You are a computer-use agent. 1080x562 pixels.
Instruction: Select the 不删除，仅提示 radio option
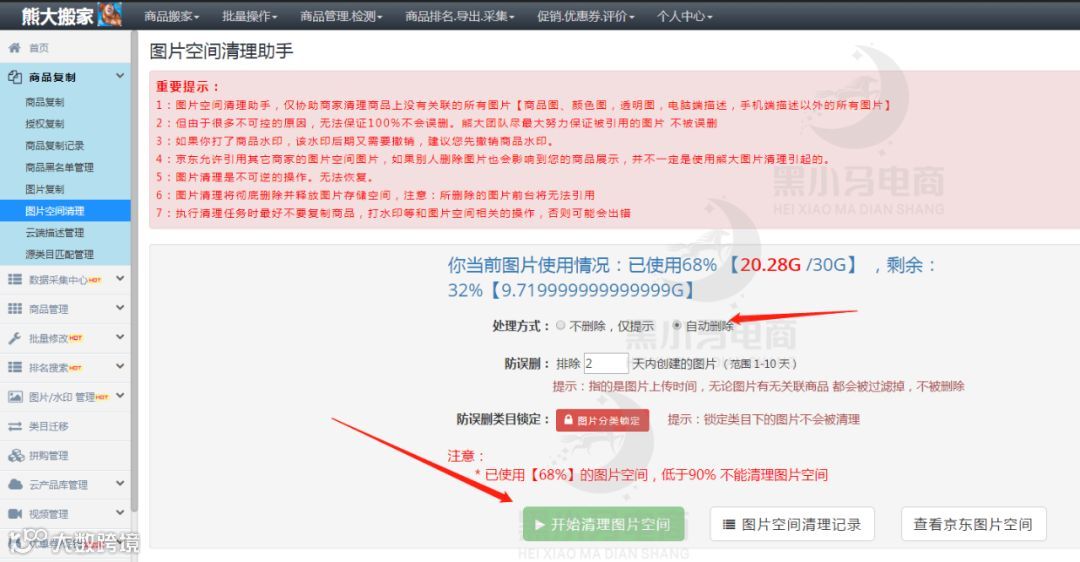(561, 325)
